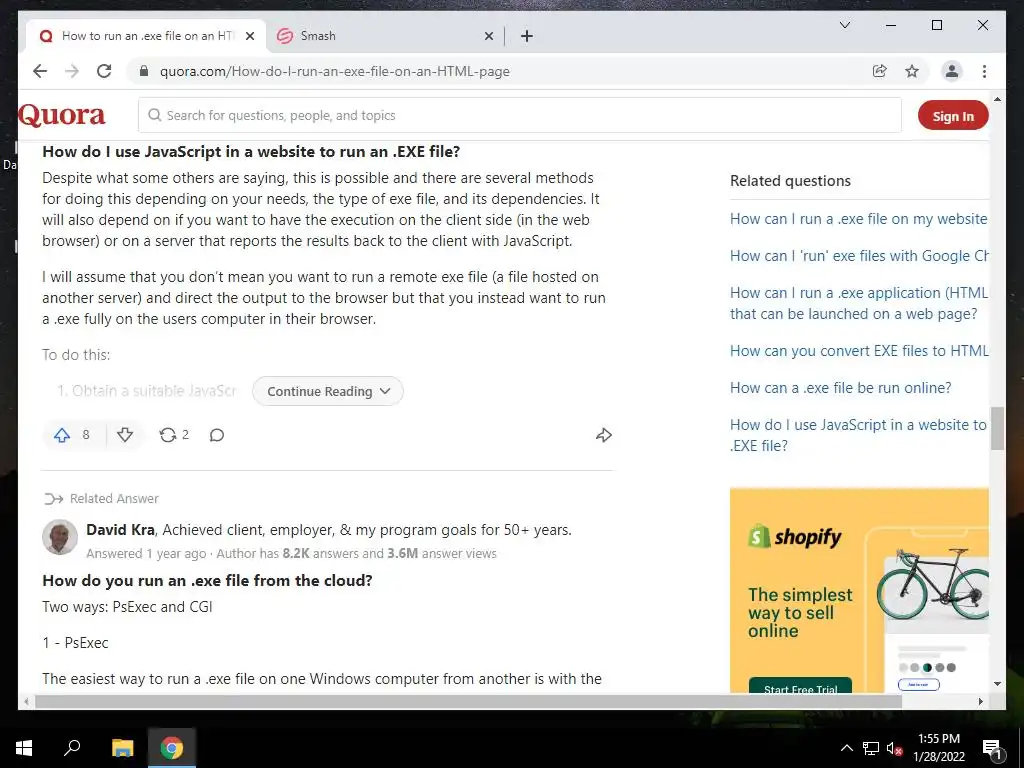Click the 'Related questions' heading
This screenshot has height=768, width=1024.
click(x=790, y=181)
